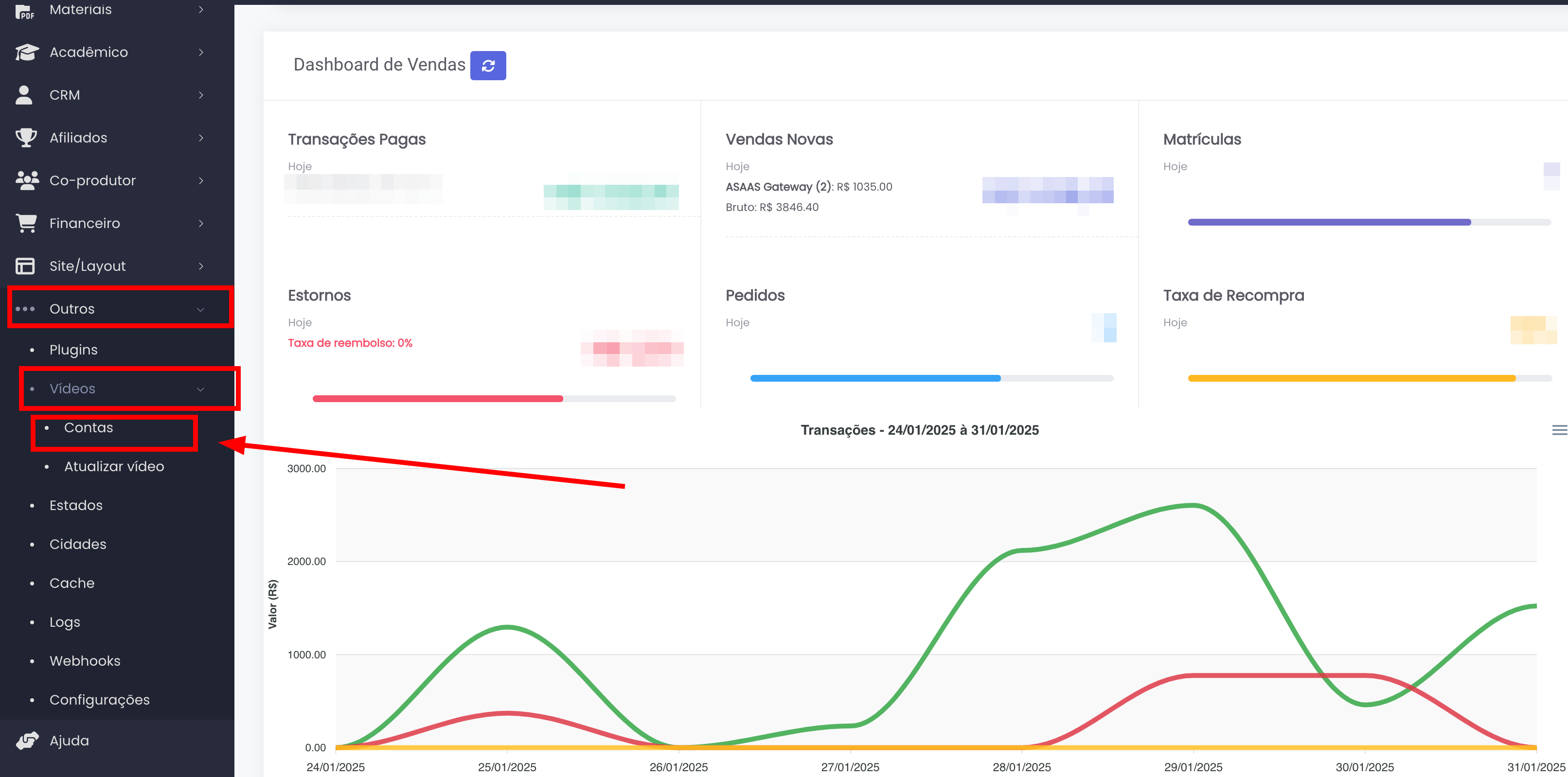Open the Webhooks menu entry
The width and height of the screenshot is (1568, 777).
coord(85,661)
